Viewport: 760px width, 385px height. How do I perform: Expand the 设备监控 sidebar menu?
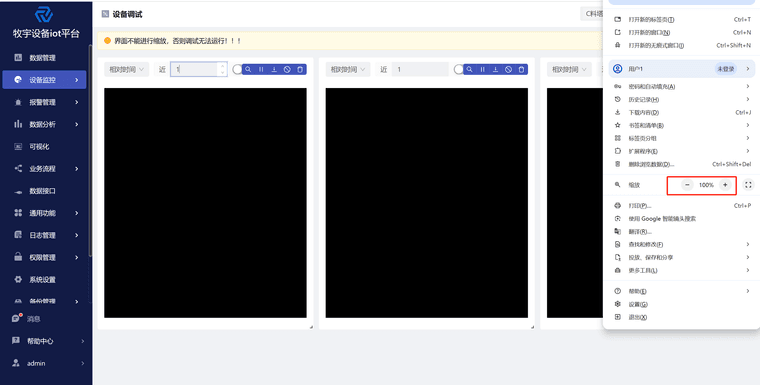pos(45,80)
